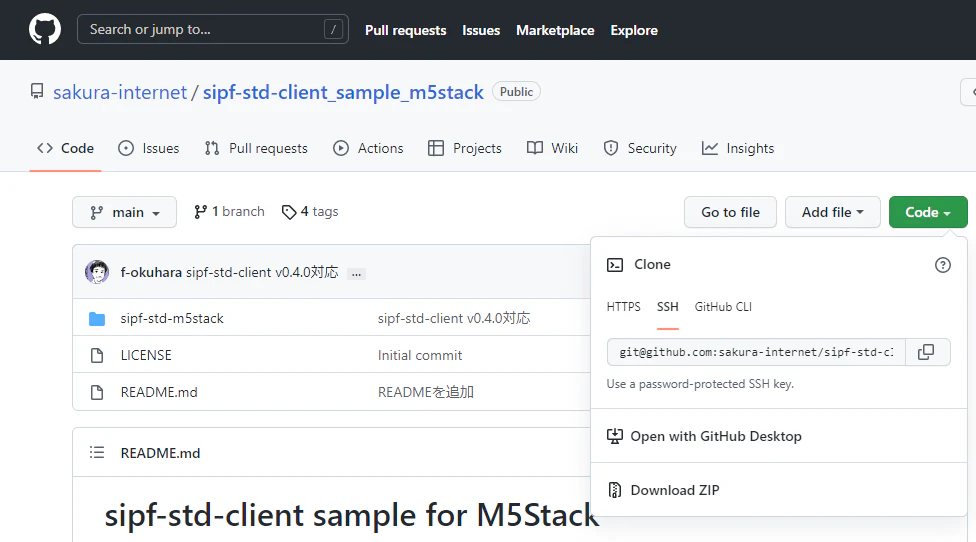Open the sipf-std-client_sample_m5stack repo link
Image resolution: width=976 pixels, height=542 pixels.
343,92
